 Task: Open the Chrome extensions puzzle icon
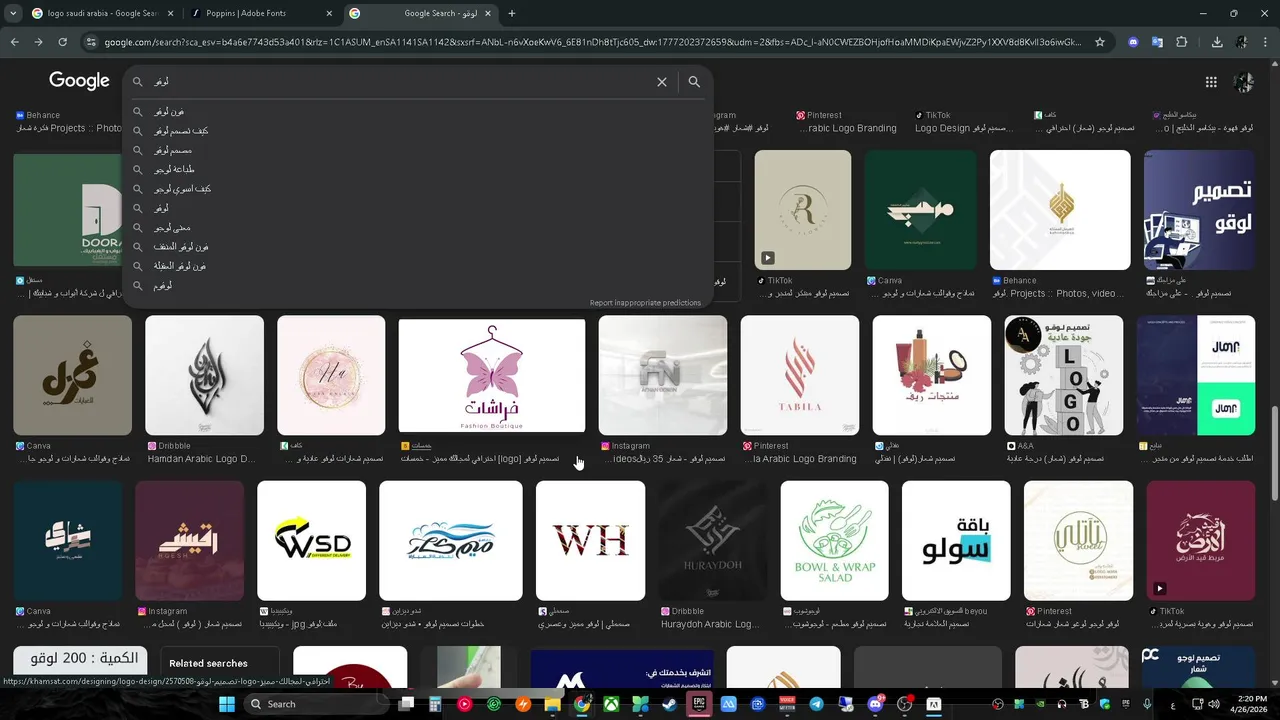[1182, 42]
